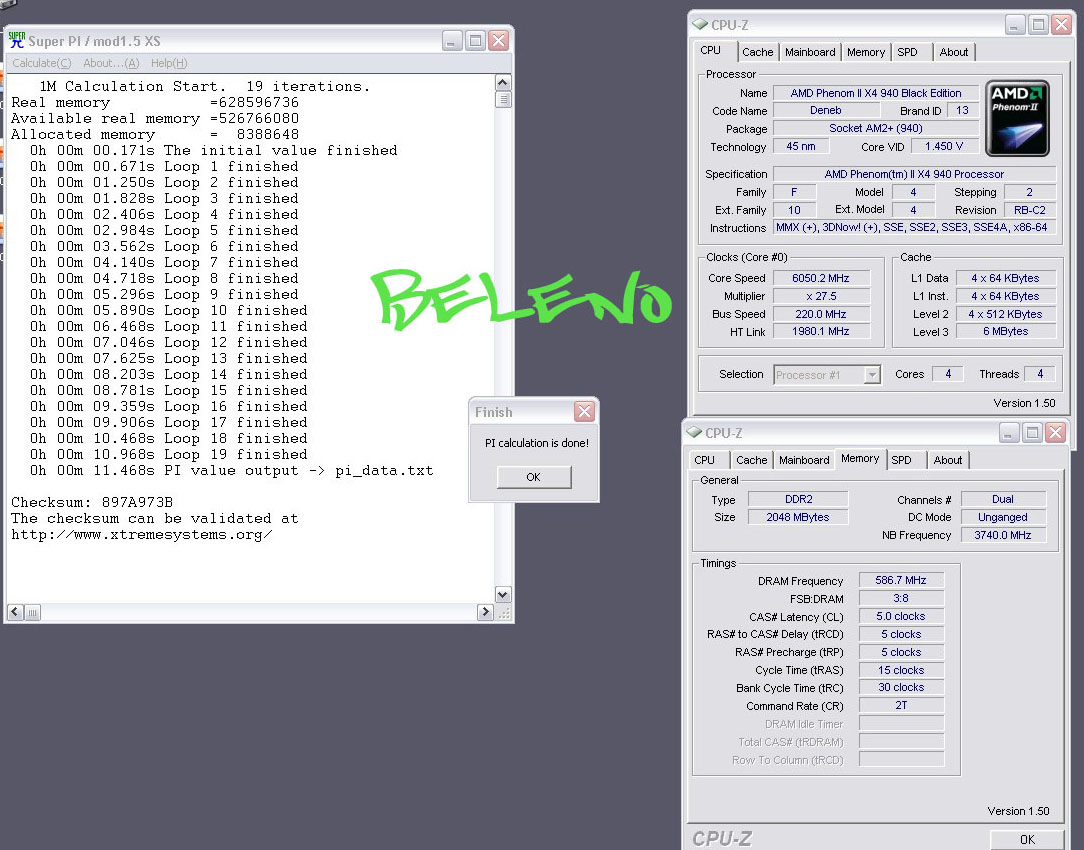This screenshot has height=850, width=1084.
Task: Click the scroll right arrow in Super PI
Action: tap(485, 612)
